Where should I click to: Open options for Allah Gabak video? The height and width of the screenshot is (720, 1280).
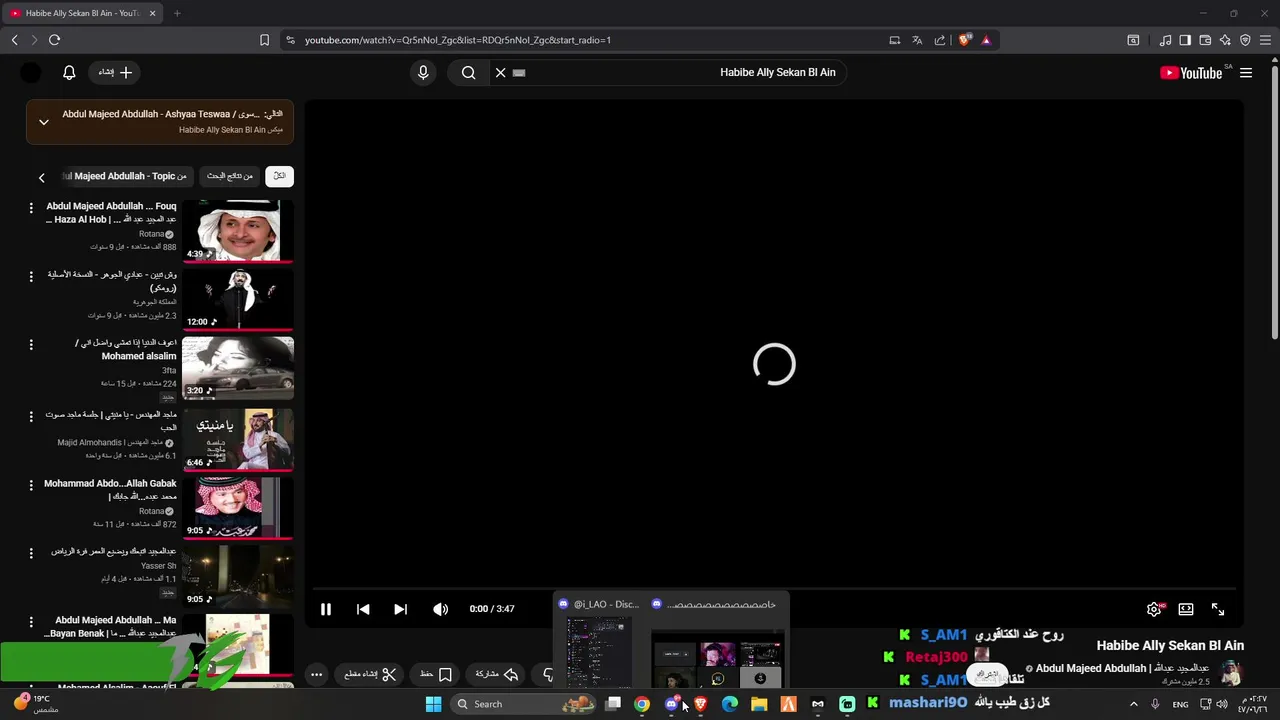click(x=31, y=485)
